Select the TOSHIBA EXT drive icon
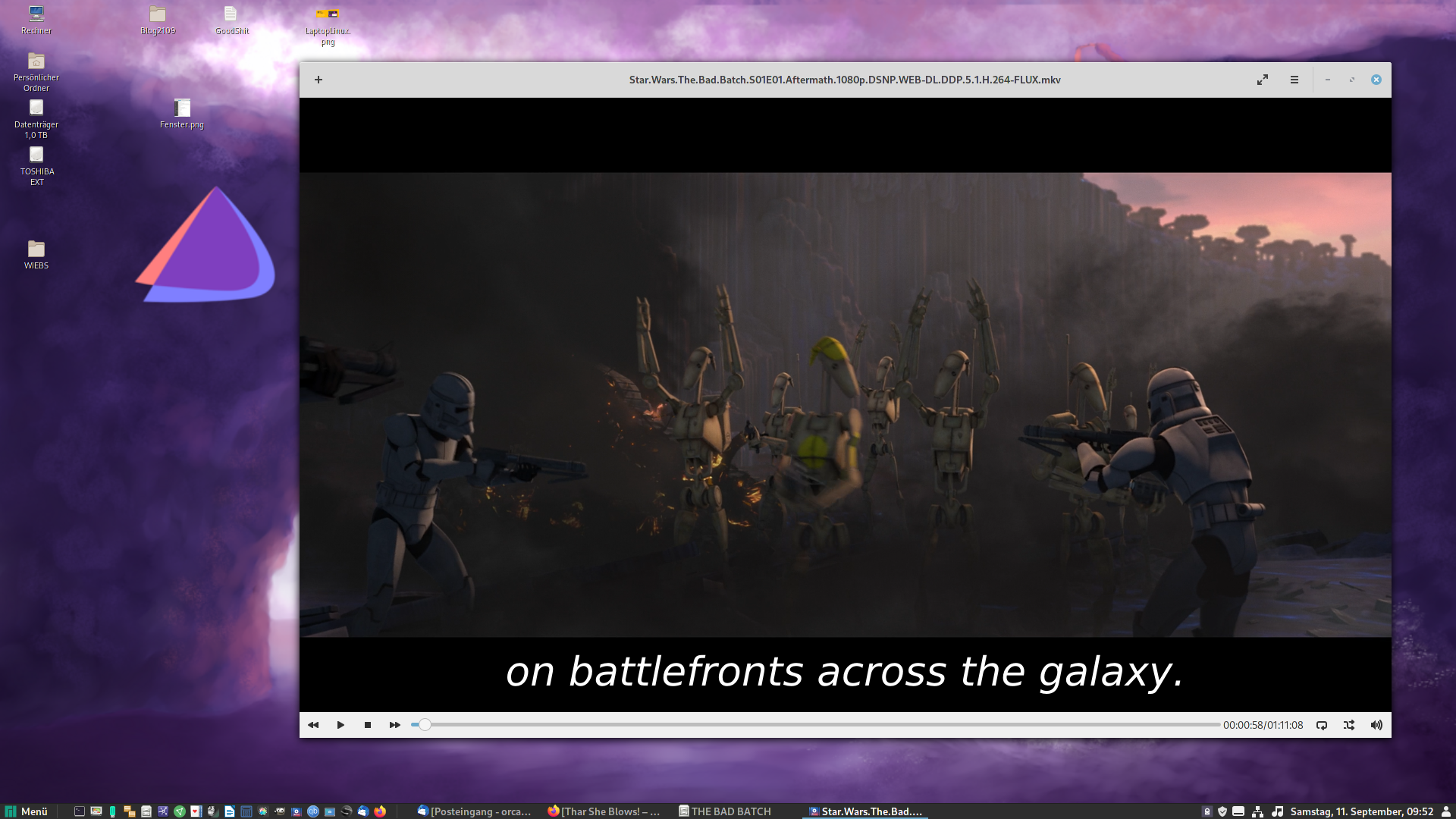 [x=36, y=166]
